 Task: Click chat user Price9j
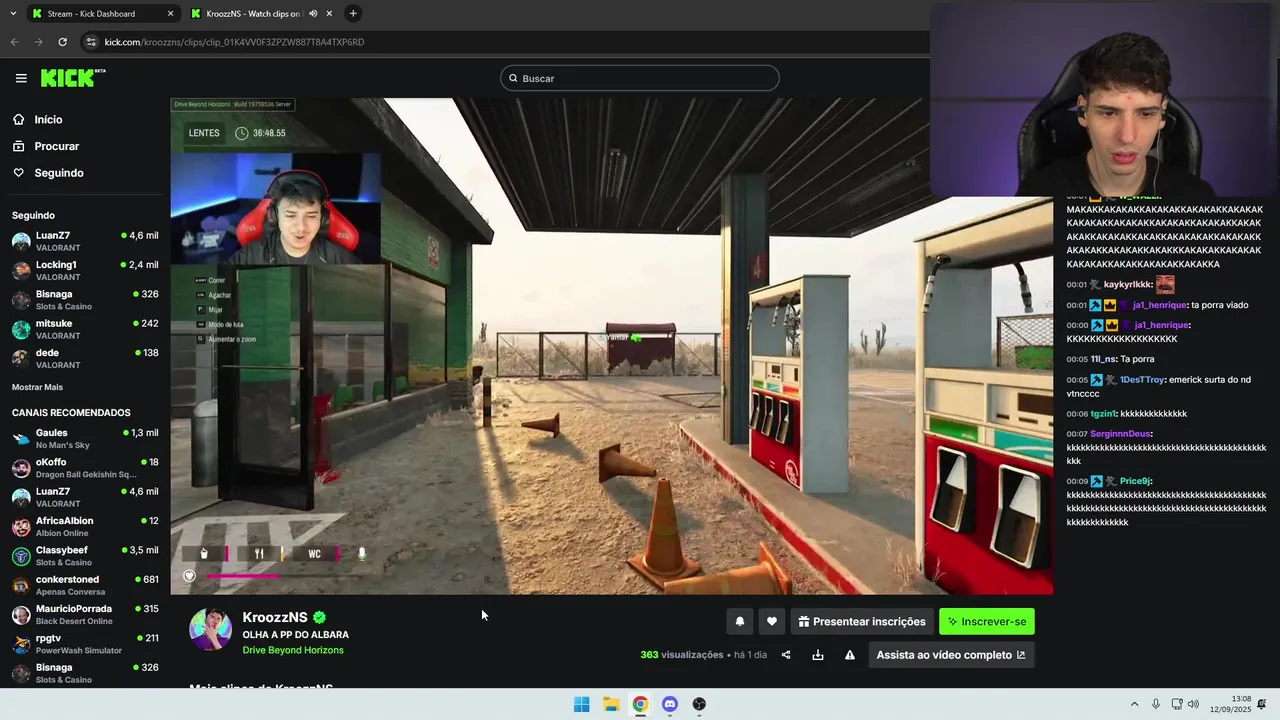click(1134, 481)
